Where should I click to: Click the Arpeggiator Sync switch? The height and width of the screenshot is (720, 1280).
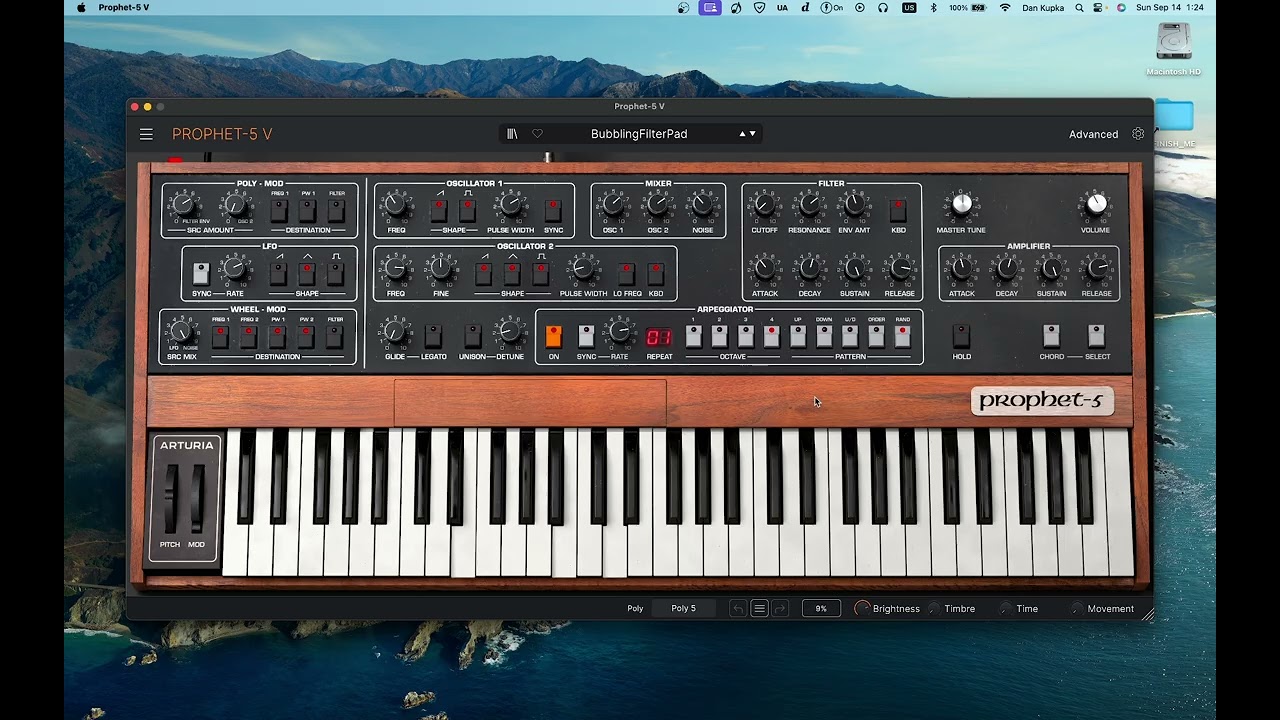click(586, 336)
